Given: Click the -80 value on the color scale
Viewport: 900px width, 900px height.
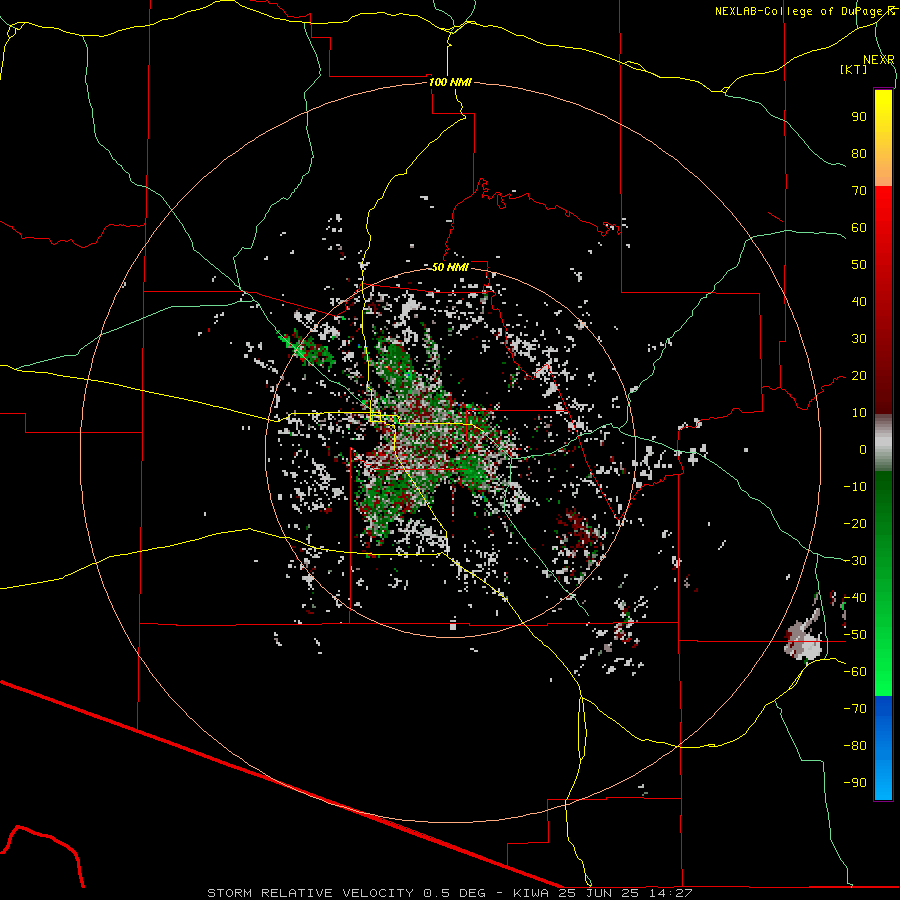Looking at the screenshot, I should tap(855, 746).
